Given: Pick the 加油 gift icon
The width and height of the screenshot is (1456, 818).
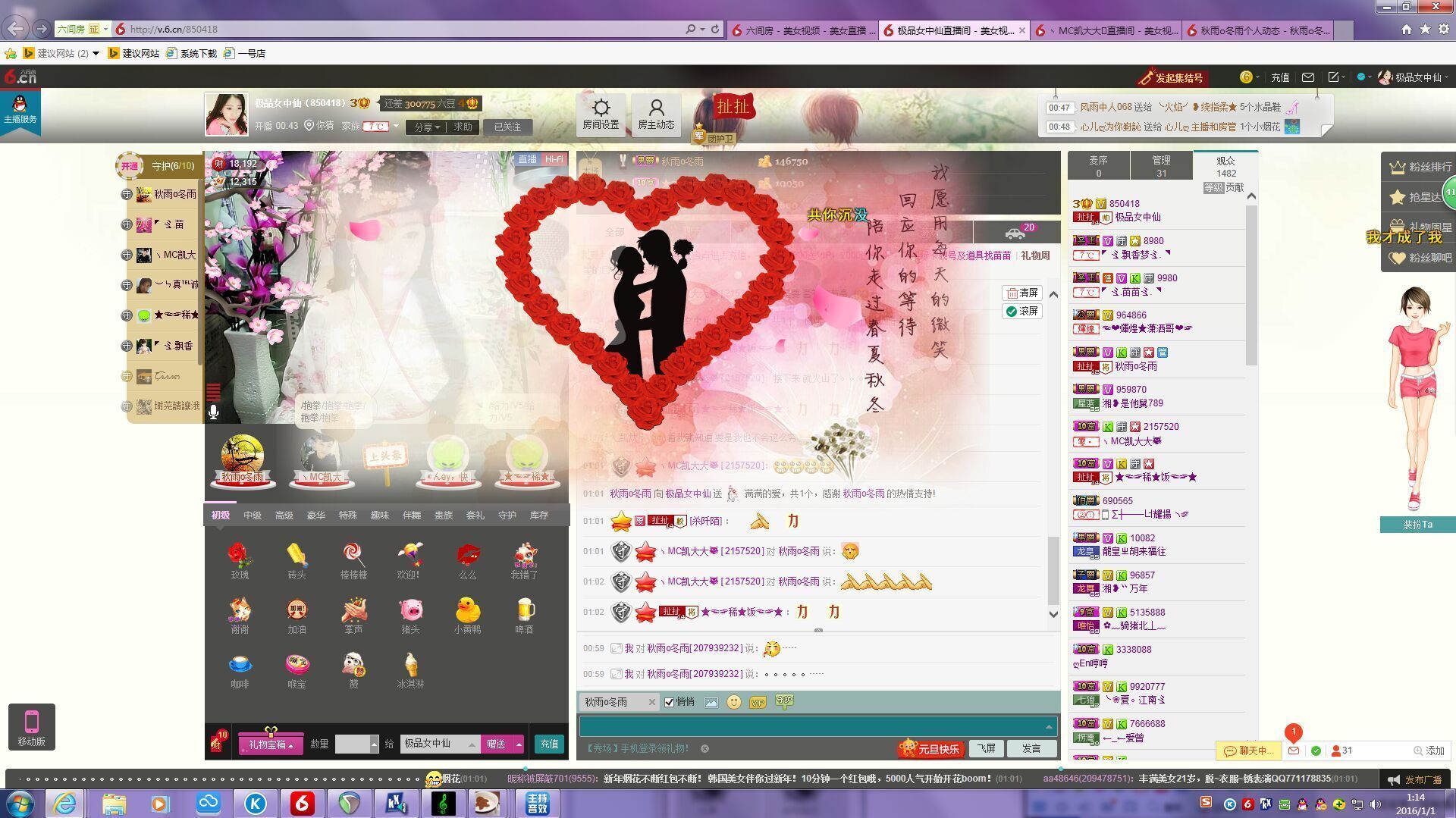Looking at the screenshot, I should pyautogui.click(x=297, y=610).
